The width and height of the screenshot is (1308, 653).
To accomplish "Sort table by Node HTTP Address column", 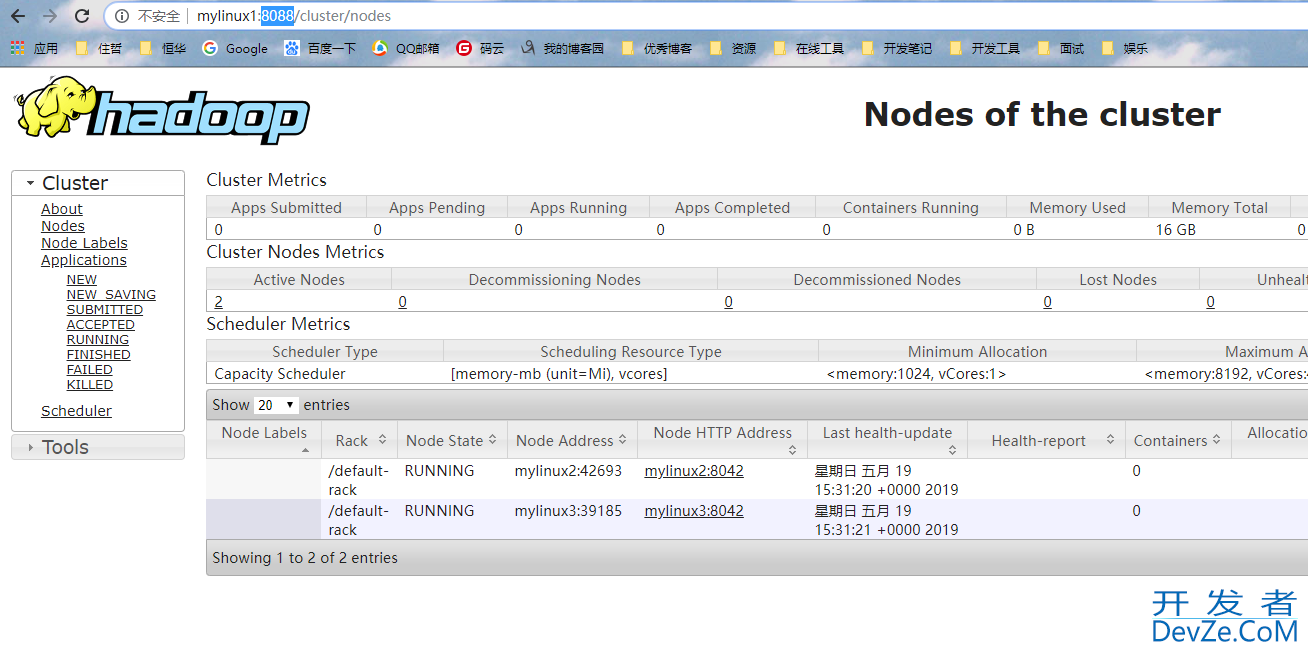I will (722, 439).
